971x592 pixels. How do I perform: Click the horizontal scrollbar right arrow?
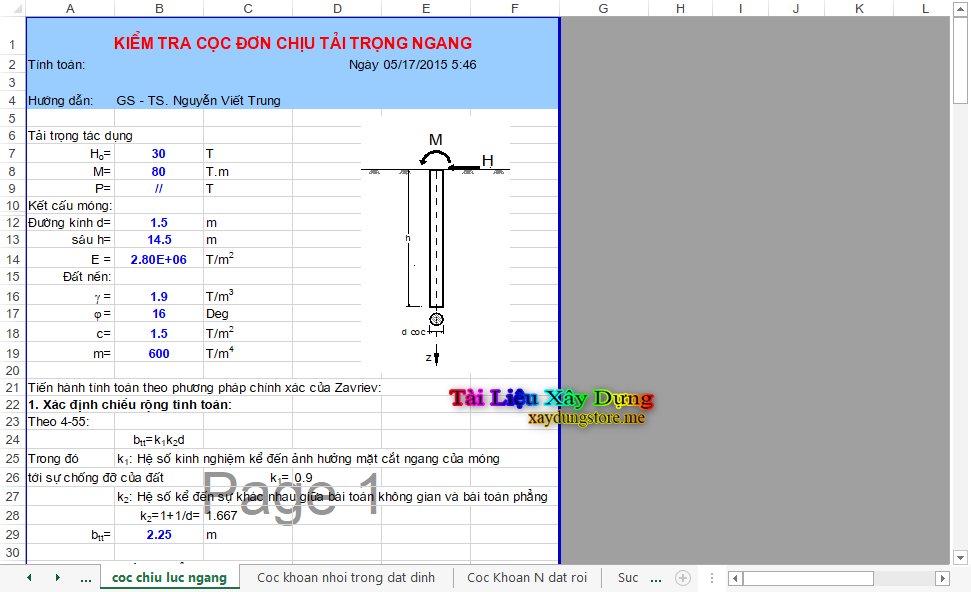click(x=941, y=578)
